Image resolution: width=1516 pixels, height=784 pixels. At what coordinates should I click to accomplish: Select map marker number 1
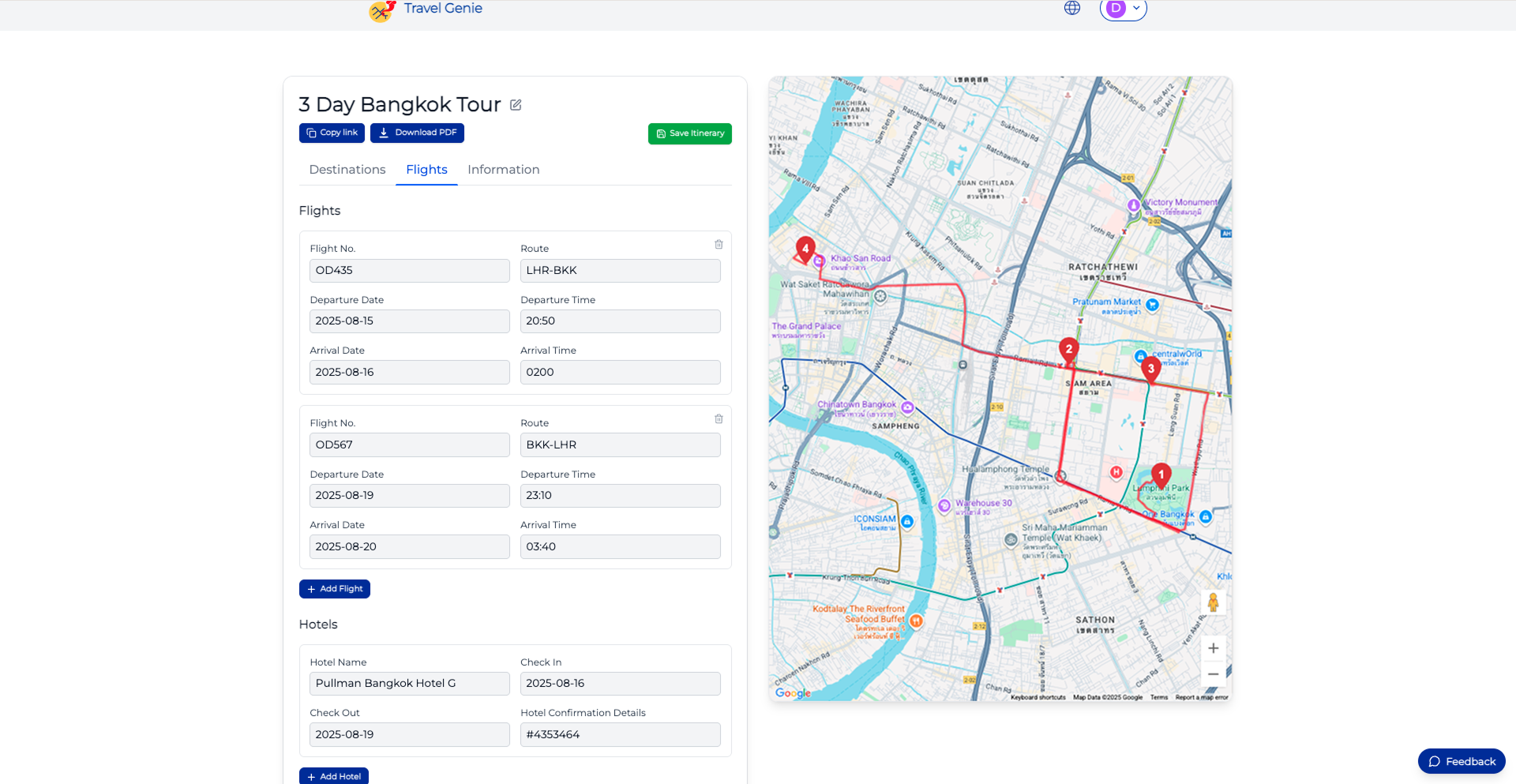(x=1161, y=475)
